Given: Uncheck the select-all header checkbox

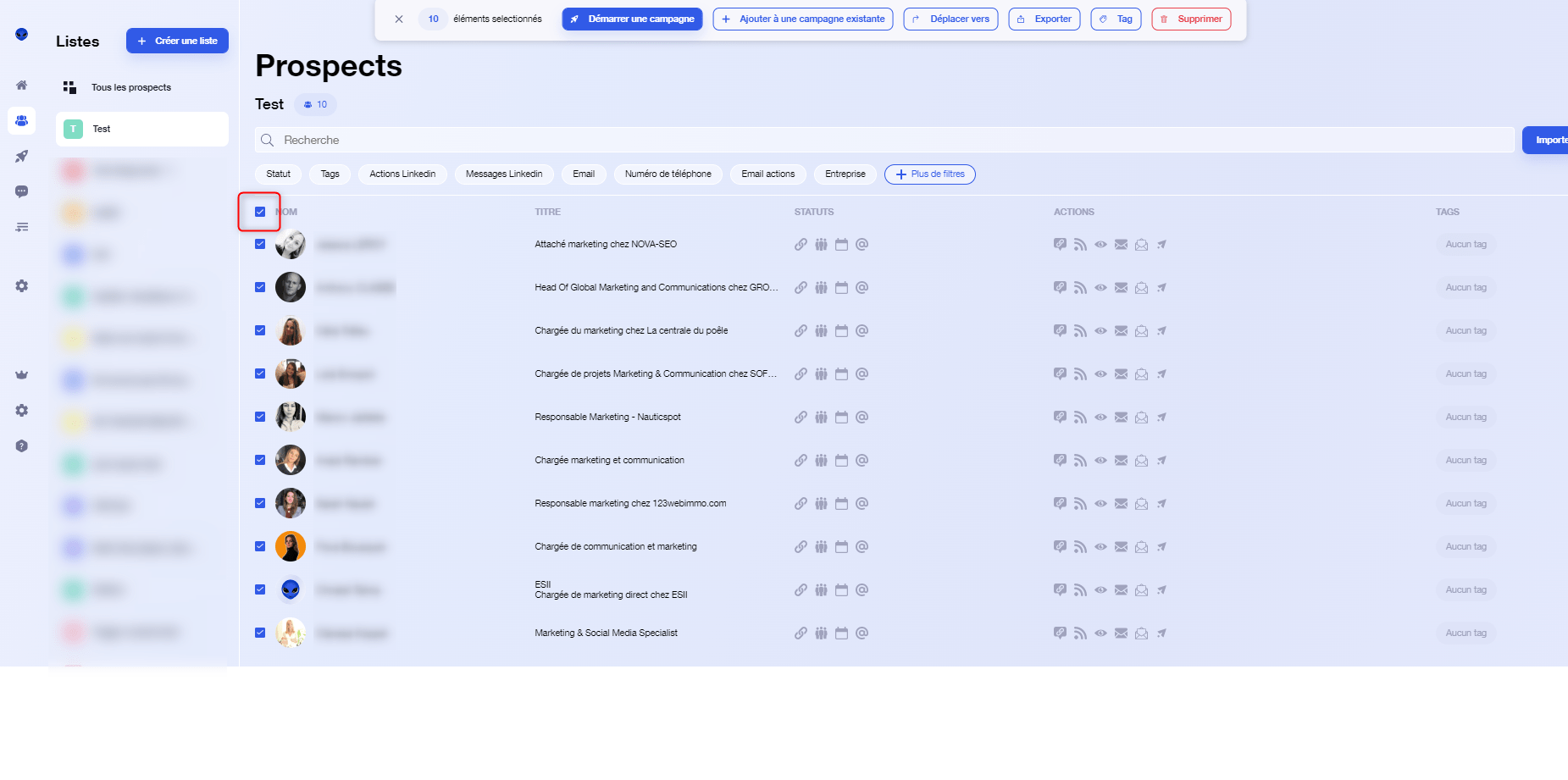Looking at the screenshot, I should [x=260, y=212].
